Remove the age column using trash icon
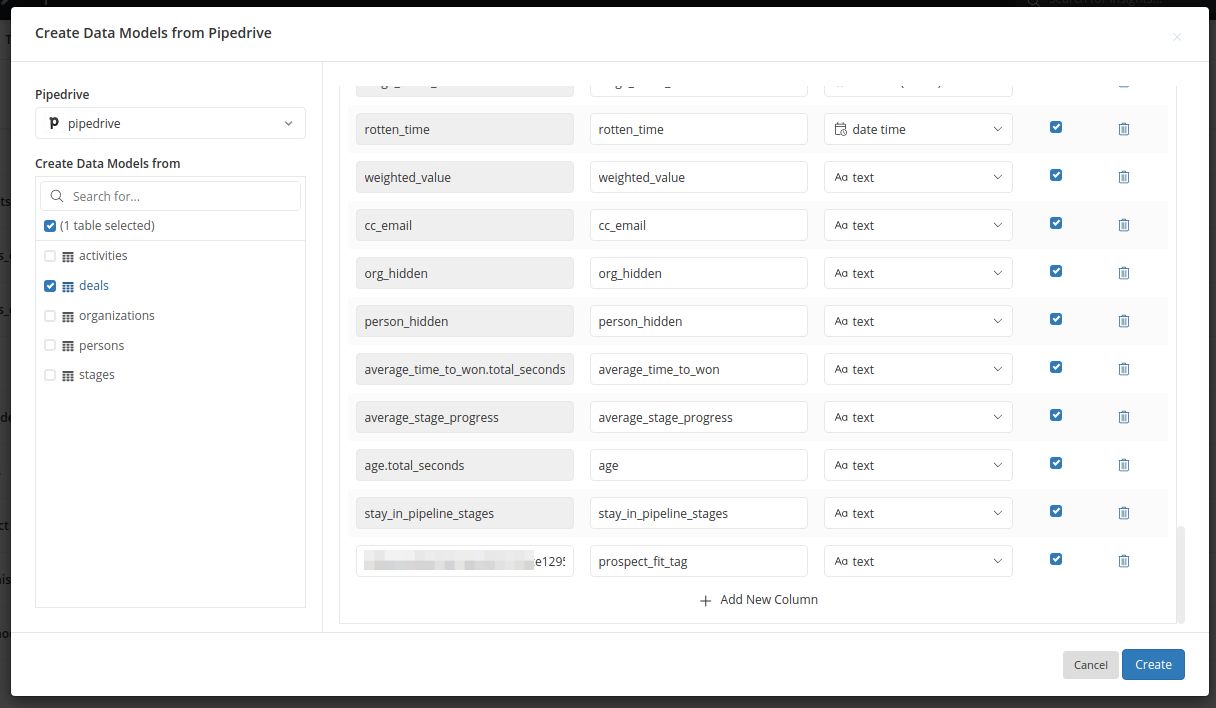 point(1123,465)
